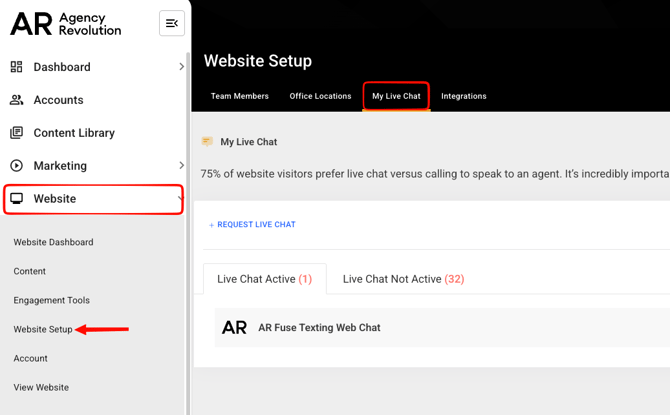Switch to the Team Members tab
This screenshot has height=415, width=670.
pyautogui.click(x=239, y=96)
